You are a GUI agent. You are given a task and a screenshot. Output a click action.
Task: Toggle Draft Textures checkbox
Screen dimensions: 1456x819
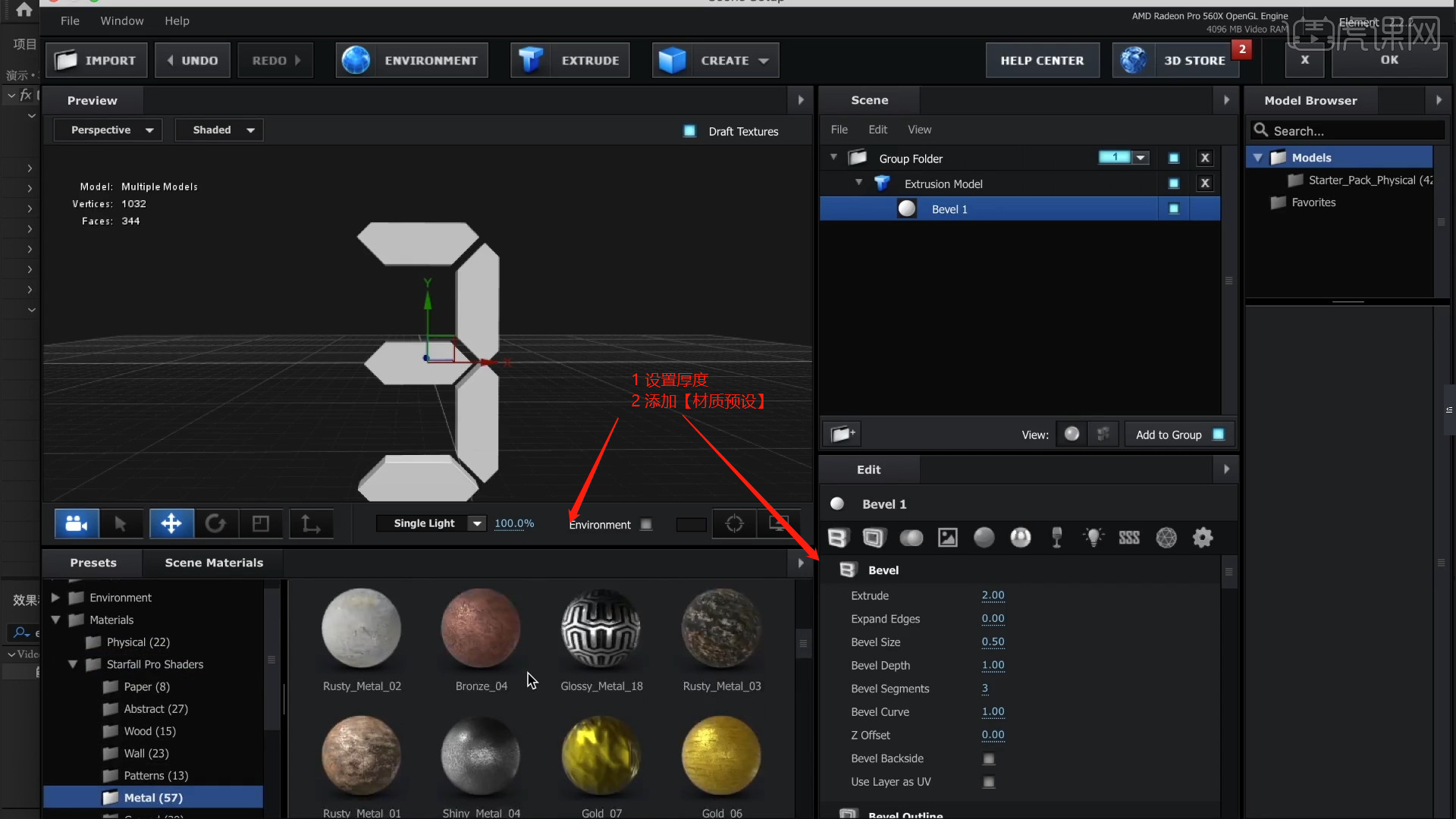click(689, 131)
